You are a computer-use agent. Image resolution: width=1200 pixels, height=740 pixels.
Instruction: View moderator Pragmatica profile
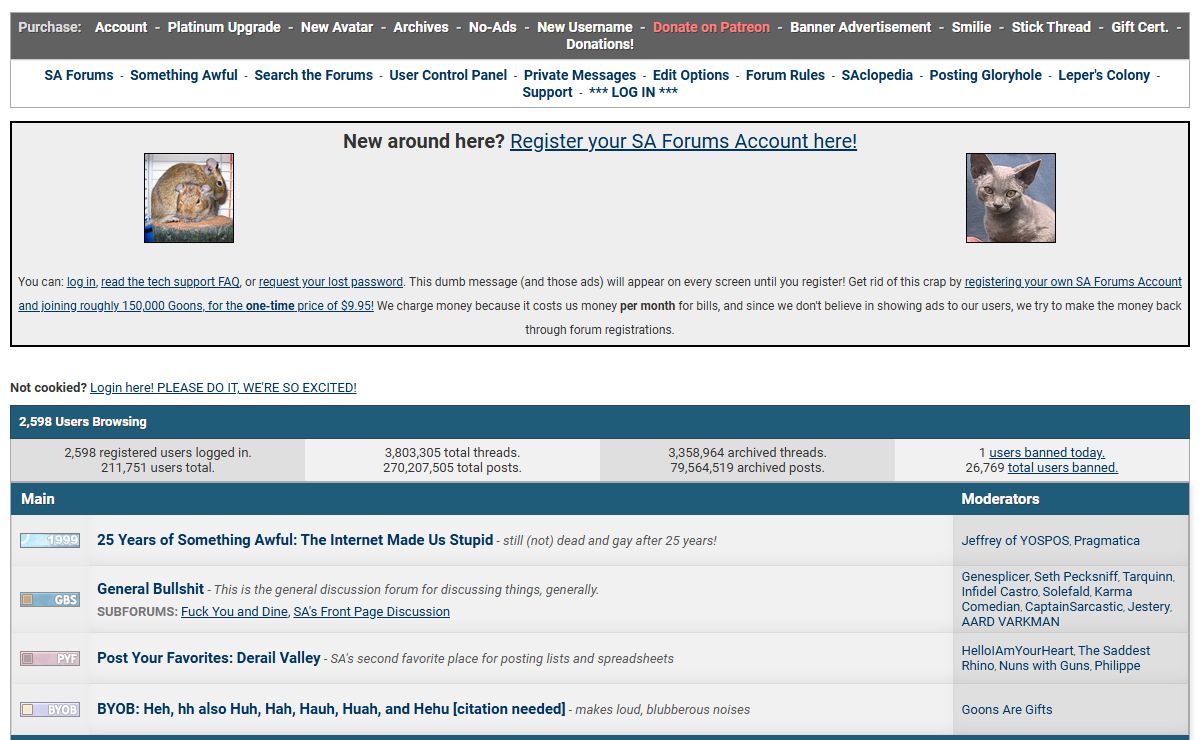coord(1107,540)
